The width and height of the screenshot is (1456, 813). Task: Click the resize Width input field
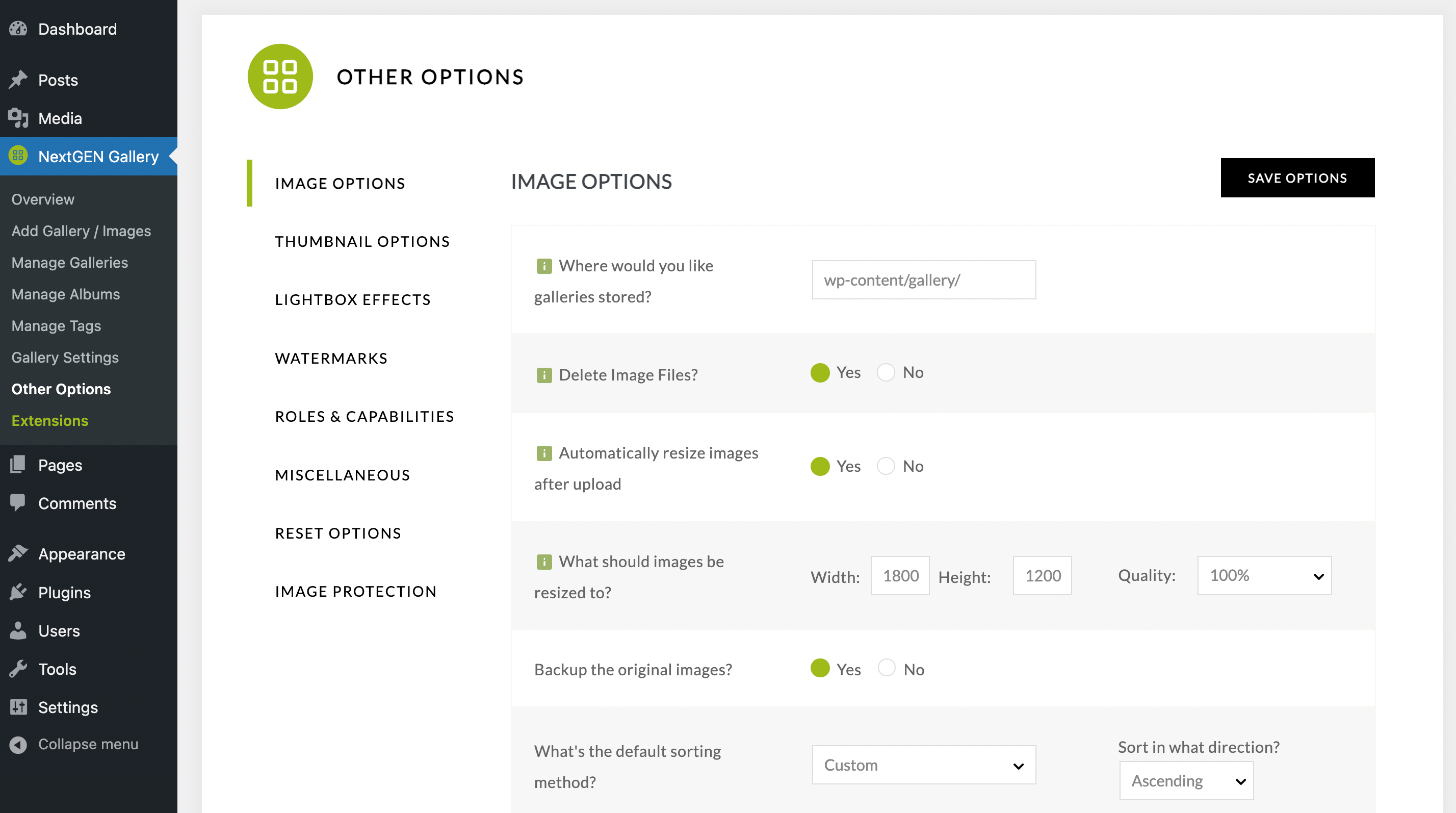coord(900,575)
